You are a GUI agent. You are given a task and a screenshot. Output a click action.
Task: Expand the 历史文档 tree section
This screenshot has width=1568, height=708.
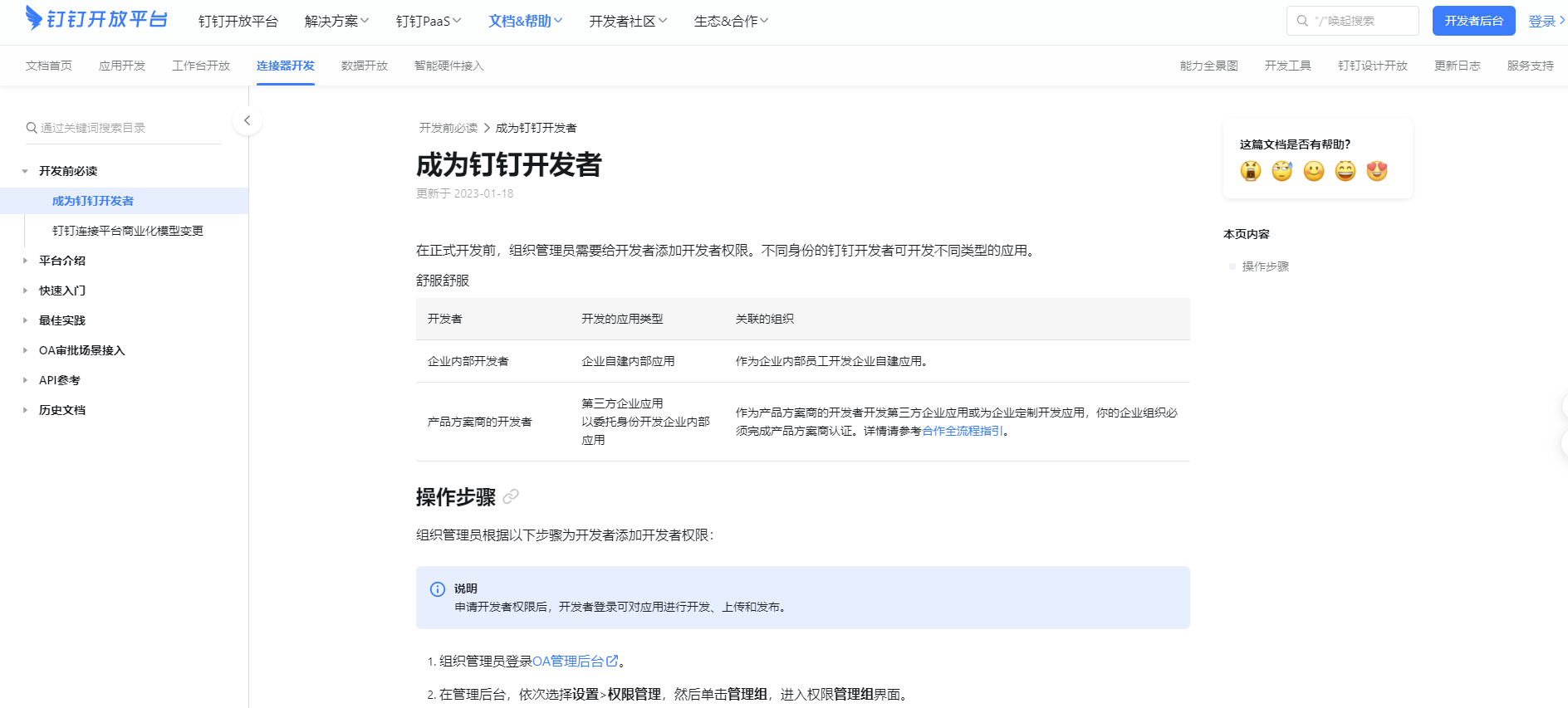click(x=25, y=410)
